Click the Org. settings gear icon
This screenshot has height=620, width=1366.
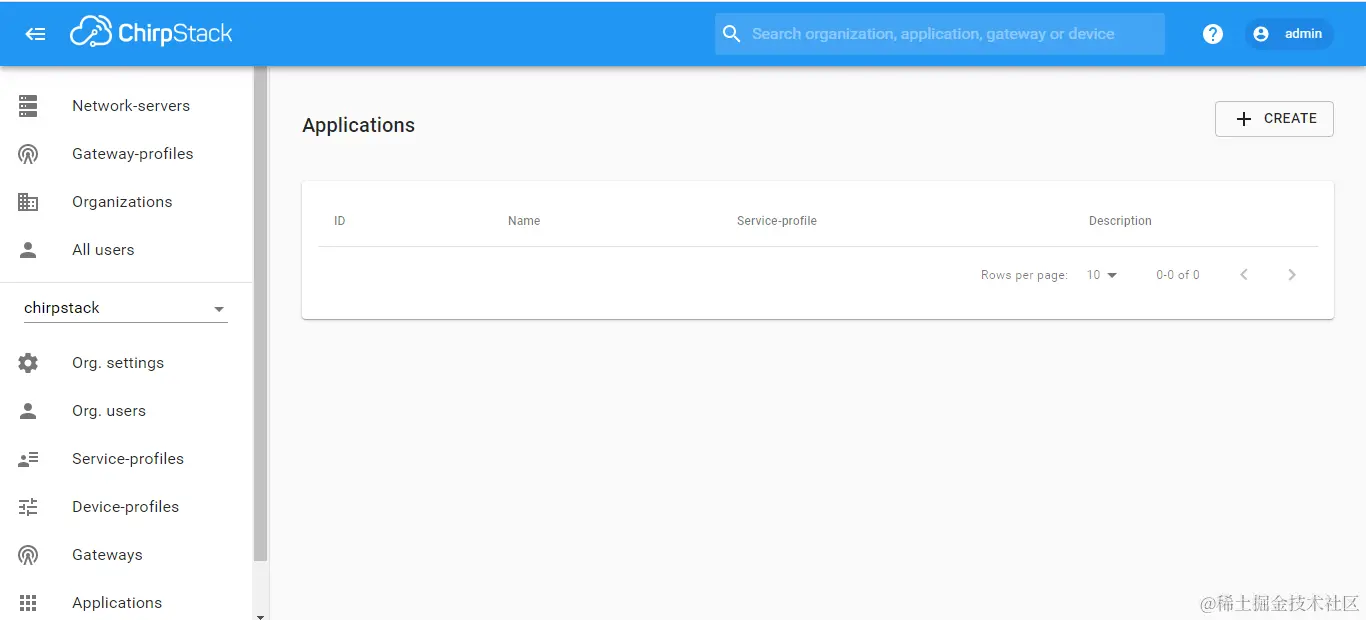[28, 363]
